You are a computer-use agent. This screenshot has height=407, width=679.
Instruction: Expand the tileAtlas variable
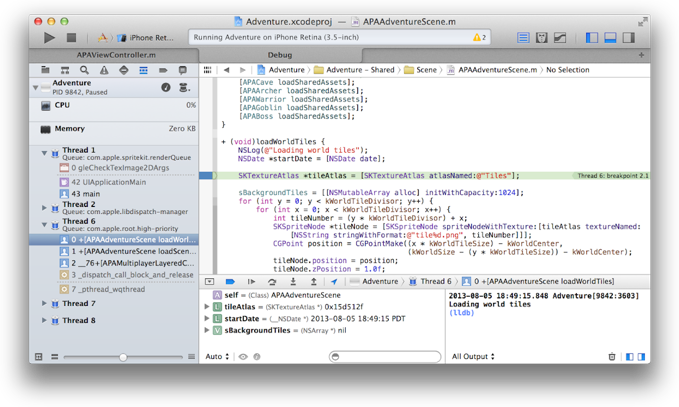tap(207, 307)
